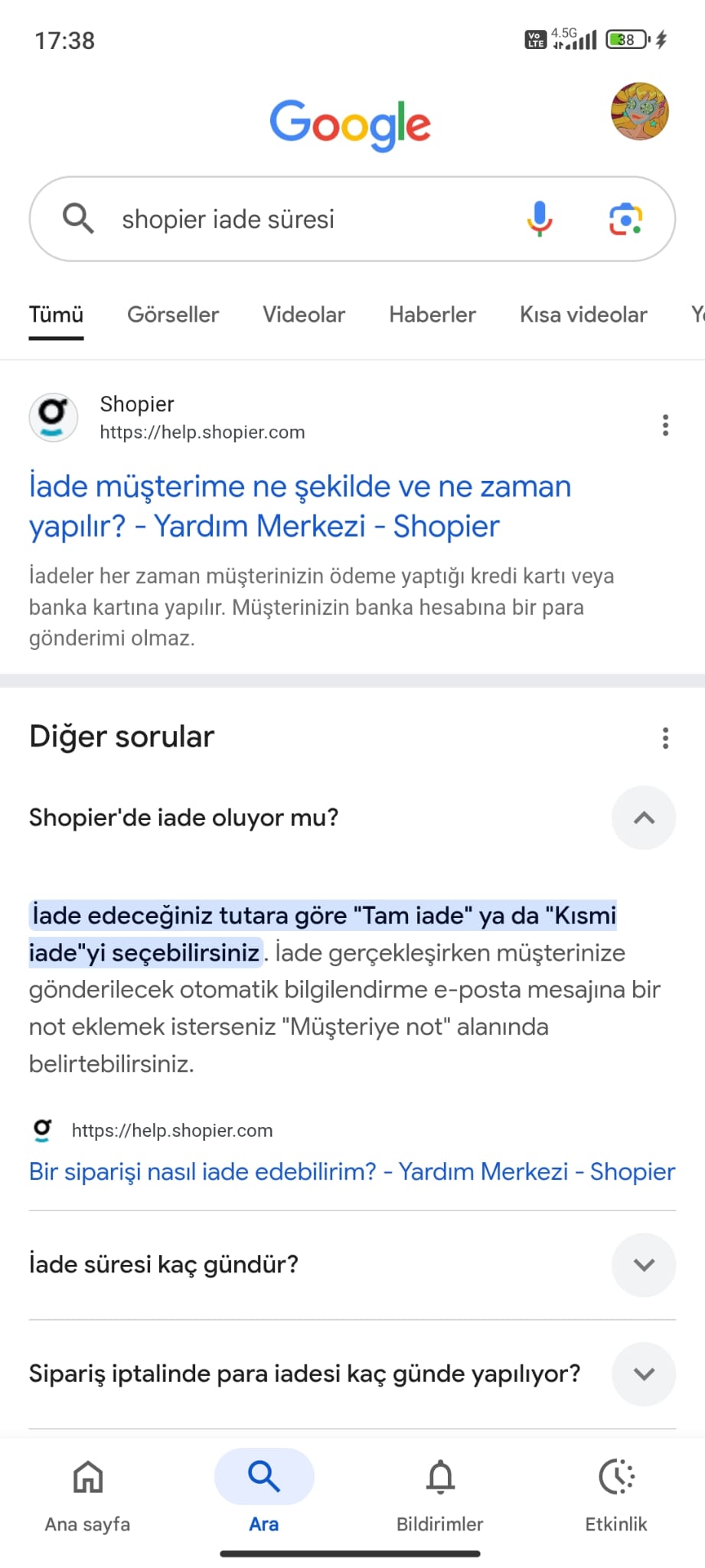Open the Shopier result three-dot menu
Viewport: 705px width, 1568px height.
[x=665, y=425]
